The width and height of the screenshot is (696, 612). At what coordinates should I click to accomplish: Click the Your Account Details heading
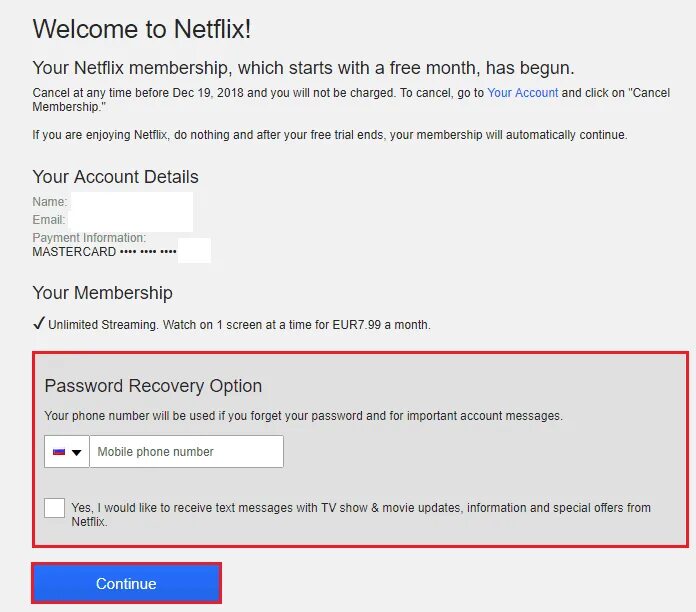pos(115,177)
